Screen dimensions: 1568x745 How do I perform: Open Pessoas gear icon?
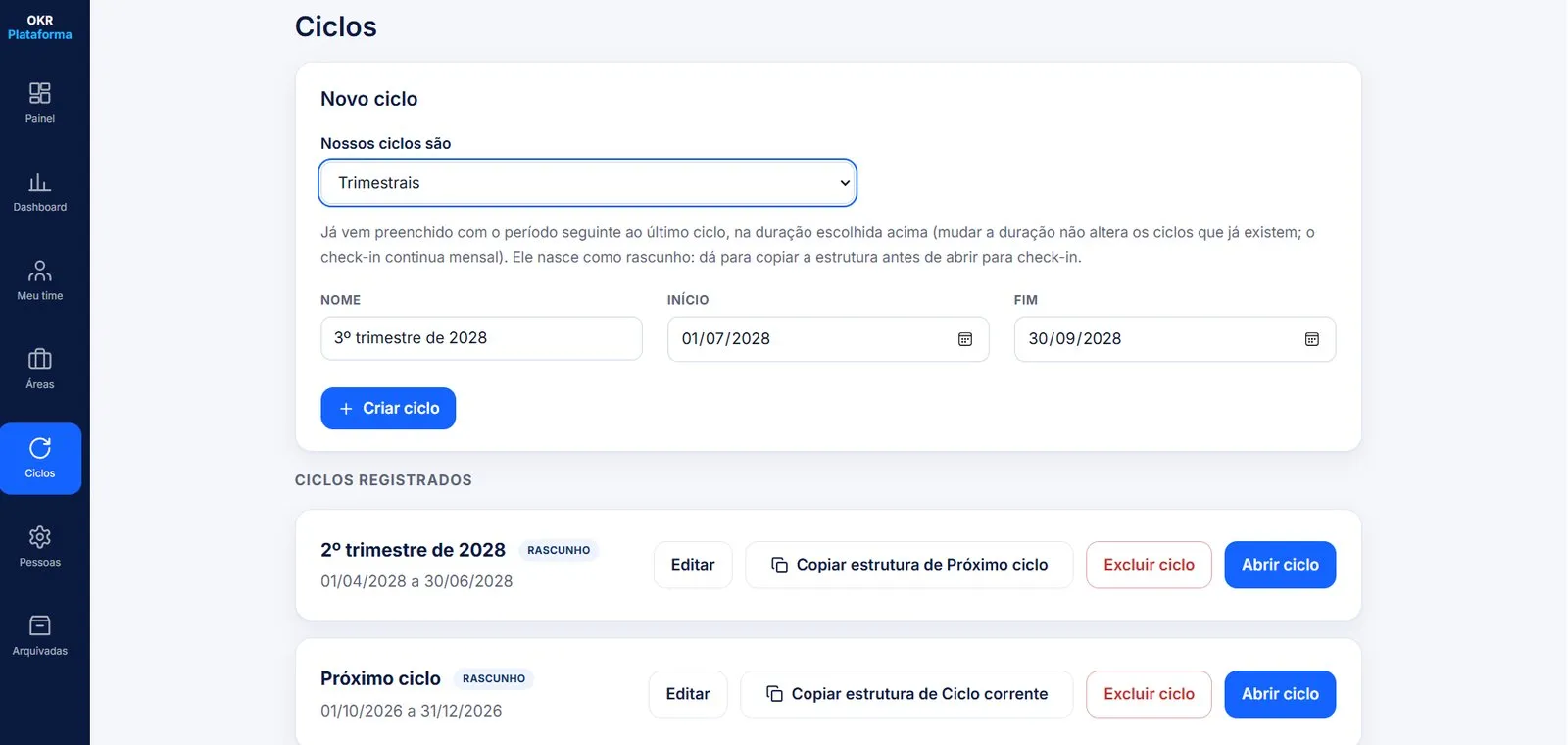pyautogui.click(x=40, y=537)
